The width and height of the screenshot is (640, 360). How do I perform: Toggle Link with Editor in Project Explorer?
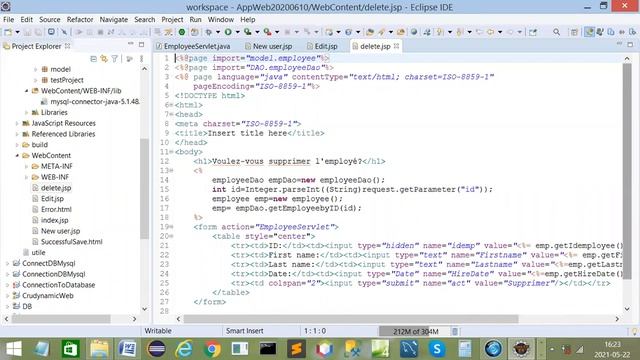click(x=104, y=59)
